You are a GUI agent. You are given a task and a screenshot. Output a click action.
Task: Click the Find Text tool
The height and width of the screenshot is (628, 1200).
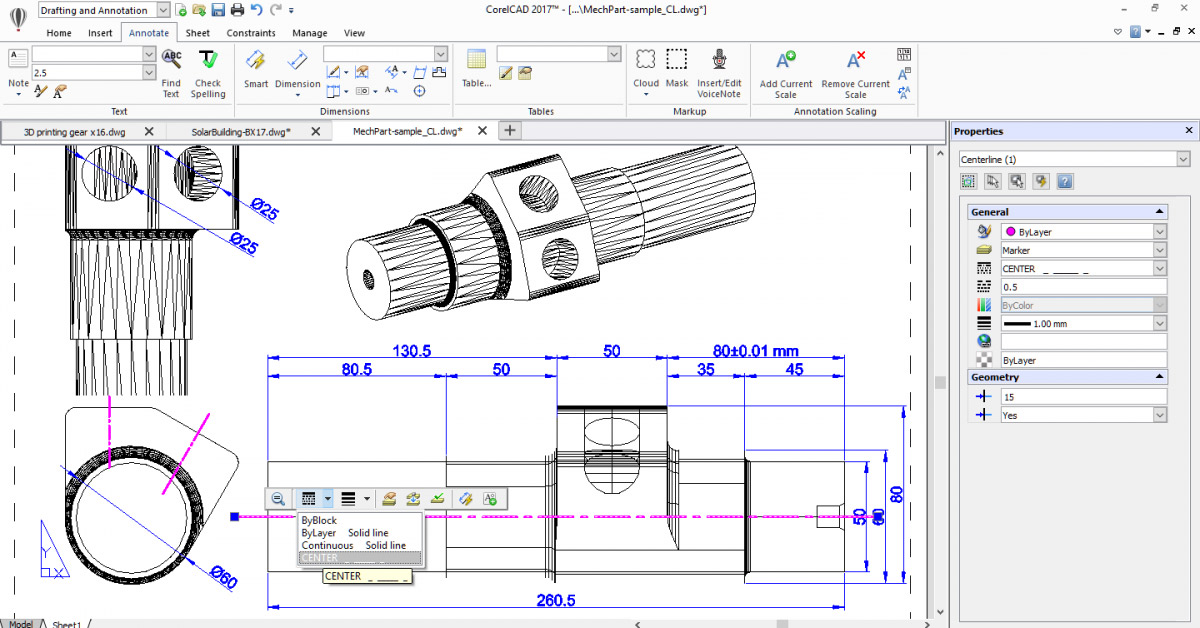[x=171, y=72]
